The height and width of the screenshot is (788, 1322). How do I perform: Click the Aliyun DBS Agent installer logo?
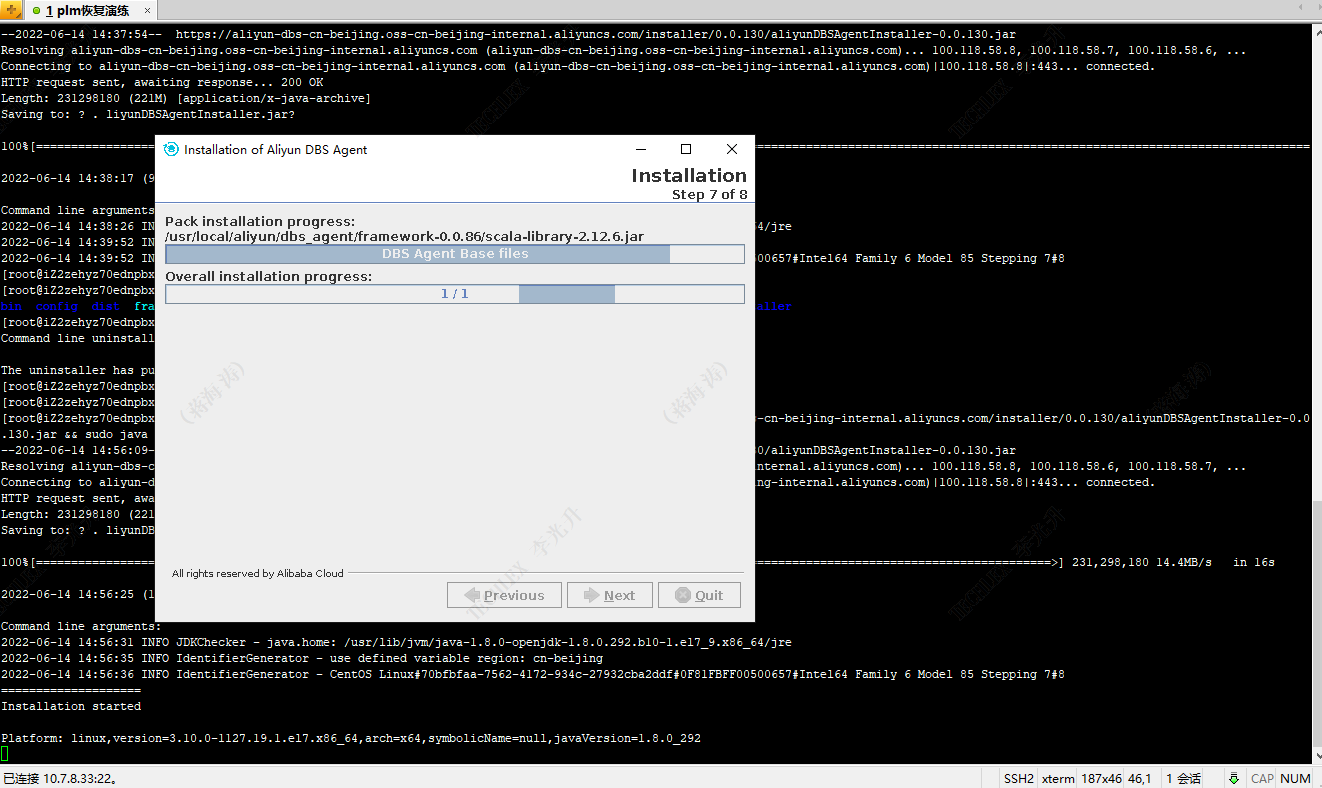(x=170, y=149)
